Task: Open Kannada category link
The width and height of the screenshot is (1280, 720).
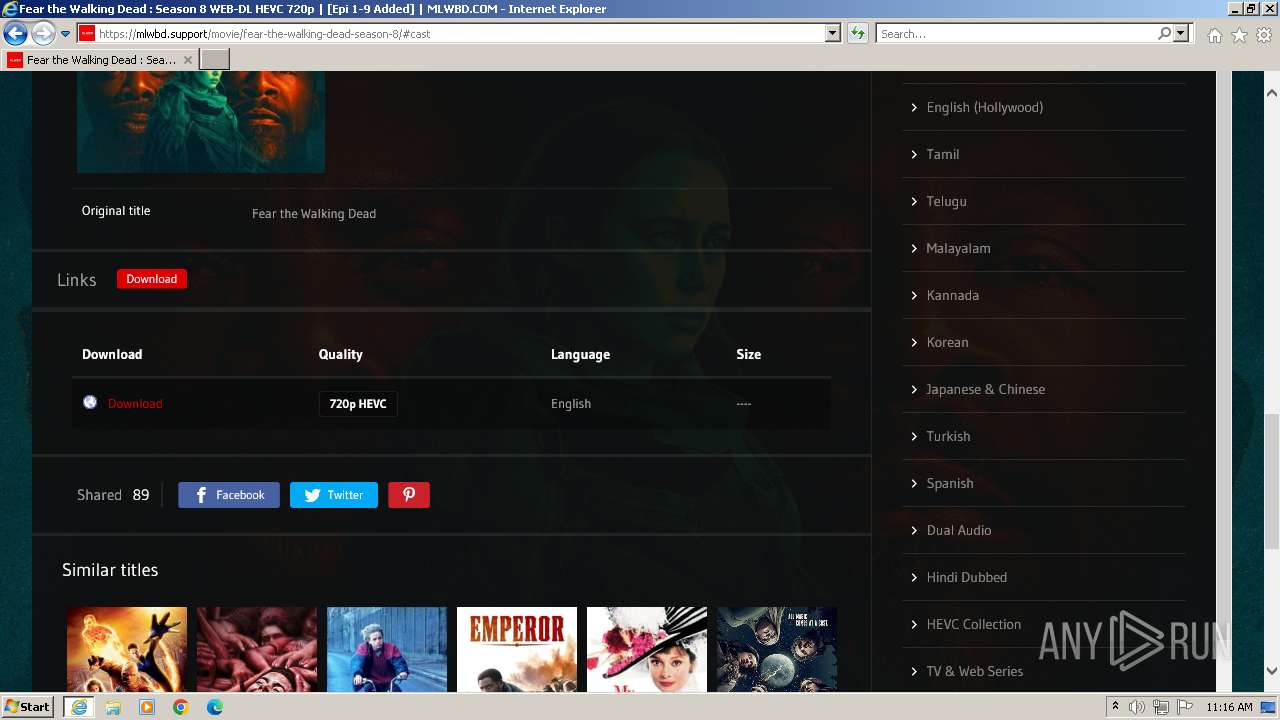Action: pos(952,295)
